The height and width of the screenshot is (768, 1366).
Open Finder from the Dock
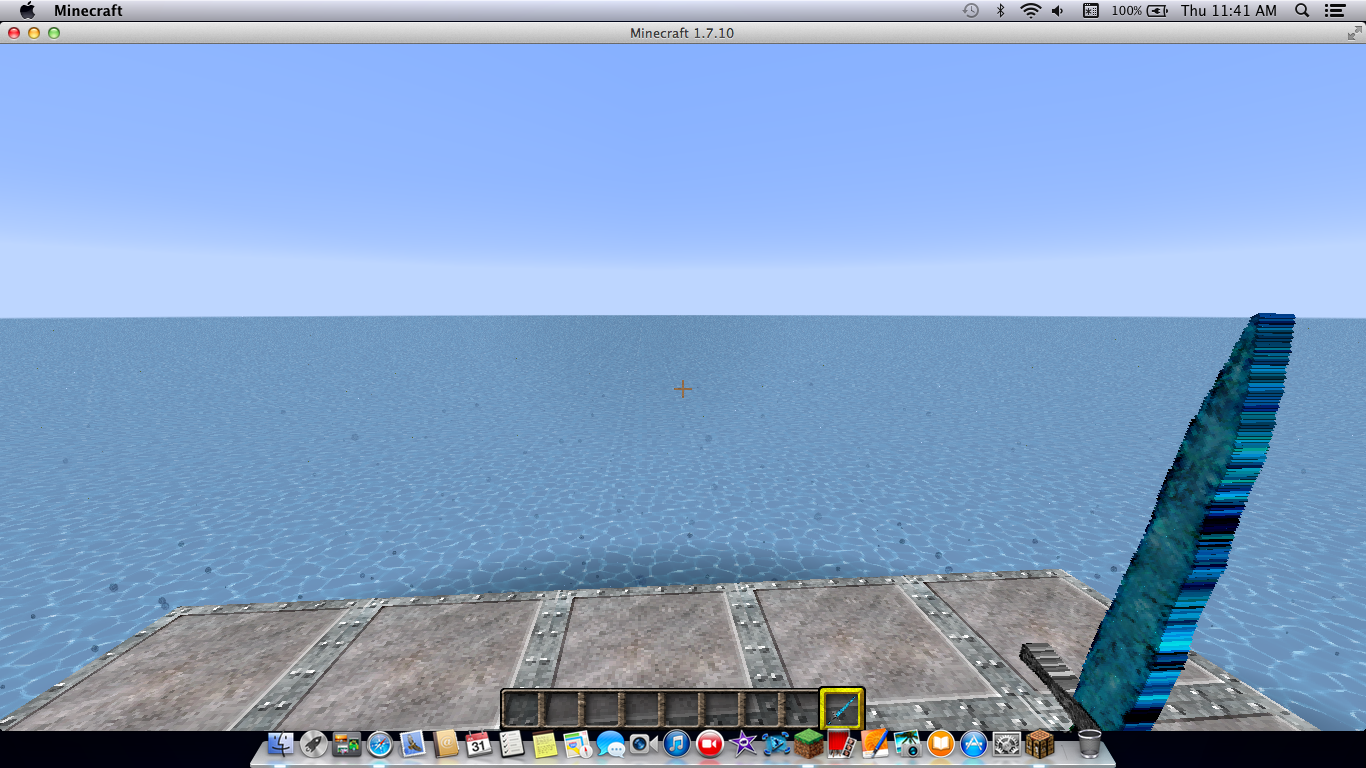[281, 744]
